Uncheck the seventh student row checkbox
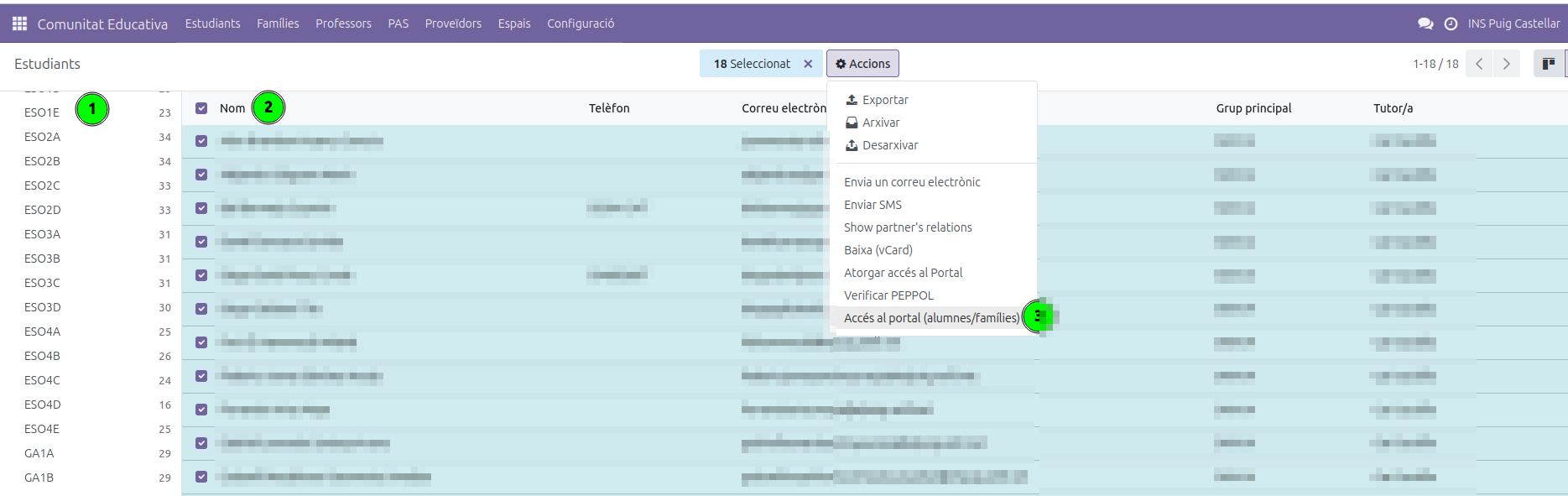 (201, 342)
